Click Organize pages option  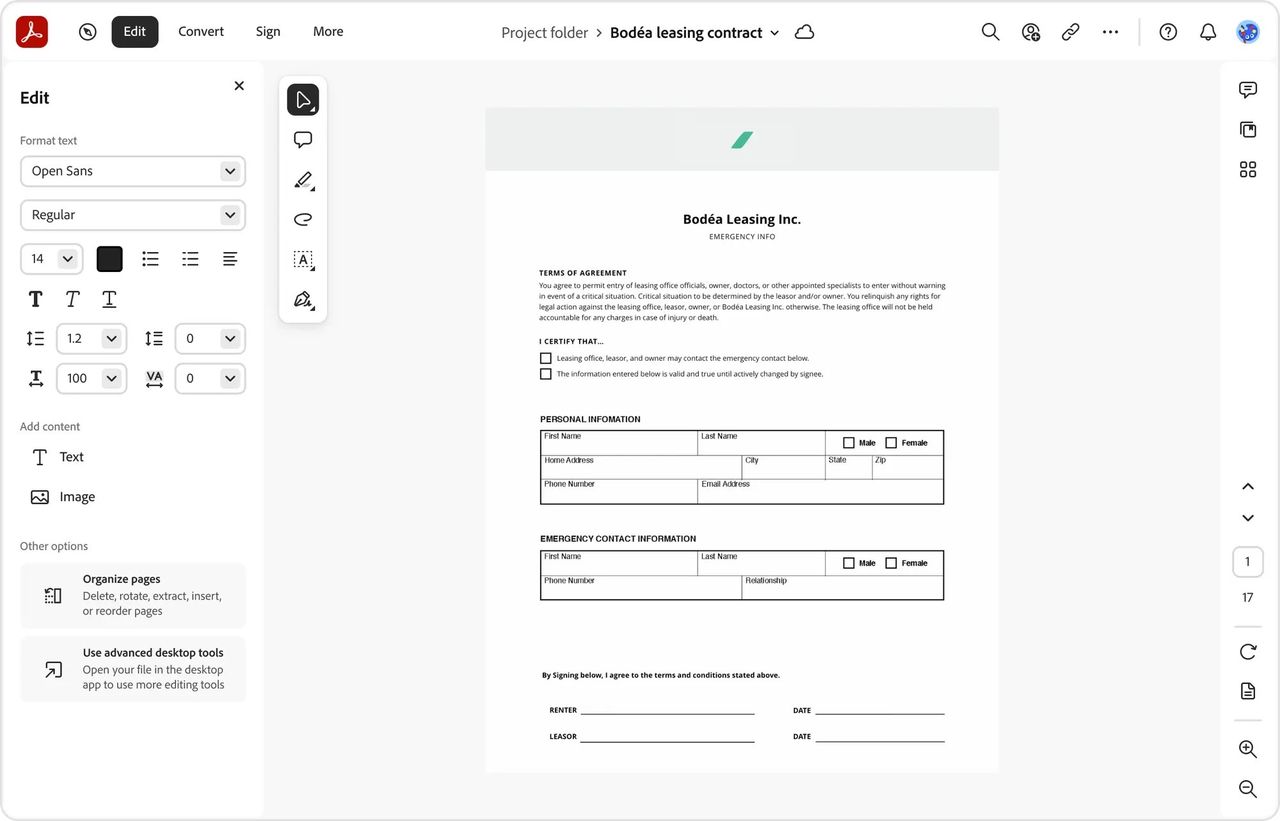(132, 594)
